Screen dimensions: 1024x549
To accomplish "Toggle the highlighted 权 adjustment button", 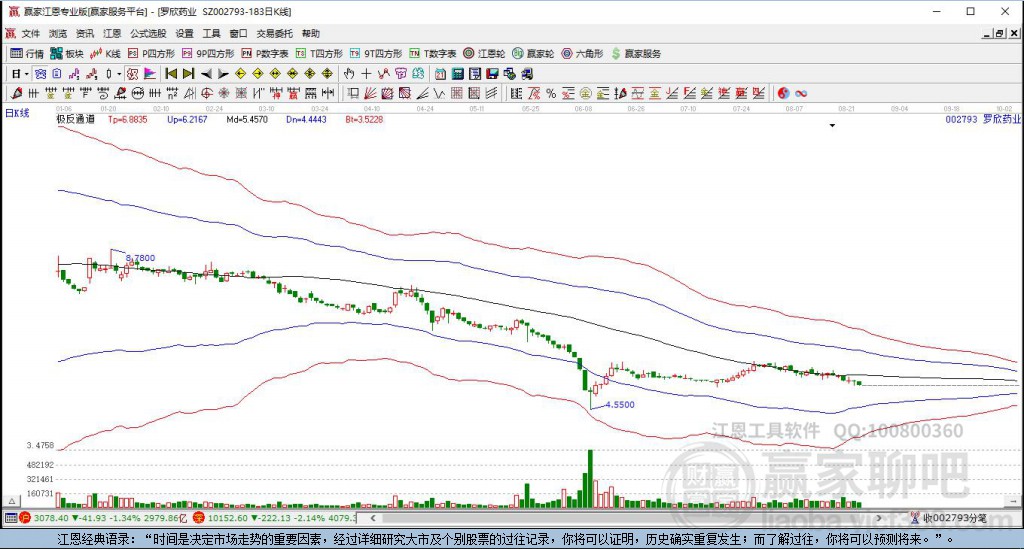I will coord(133,74).
